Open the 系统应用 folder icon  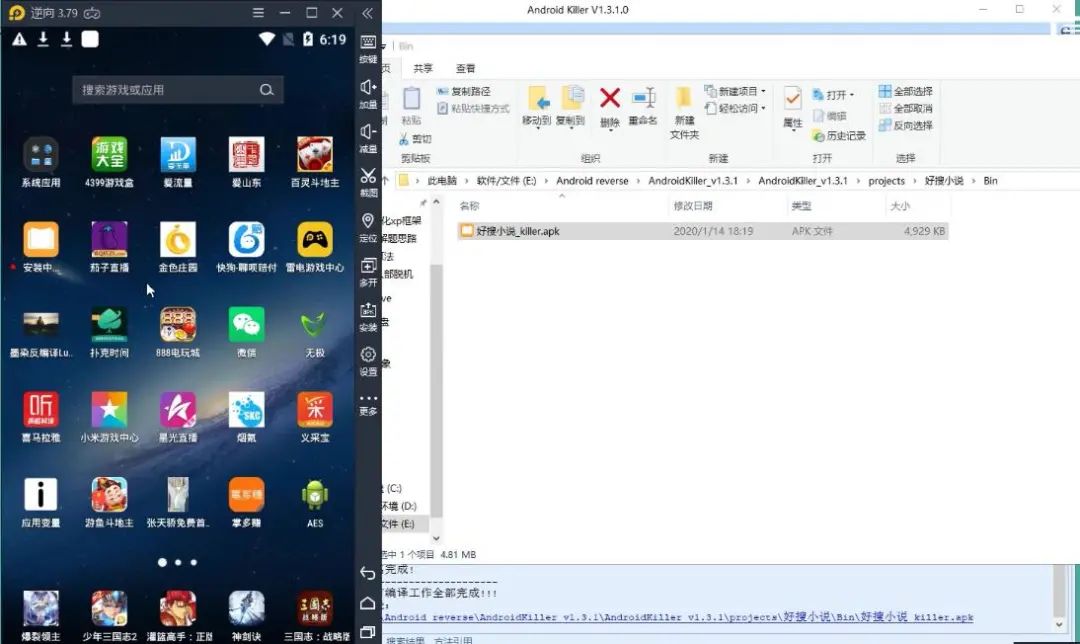click(41, 154)
